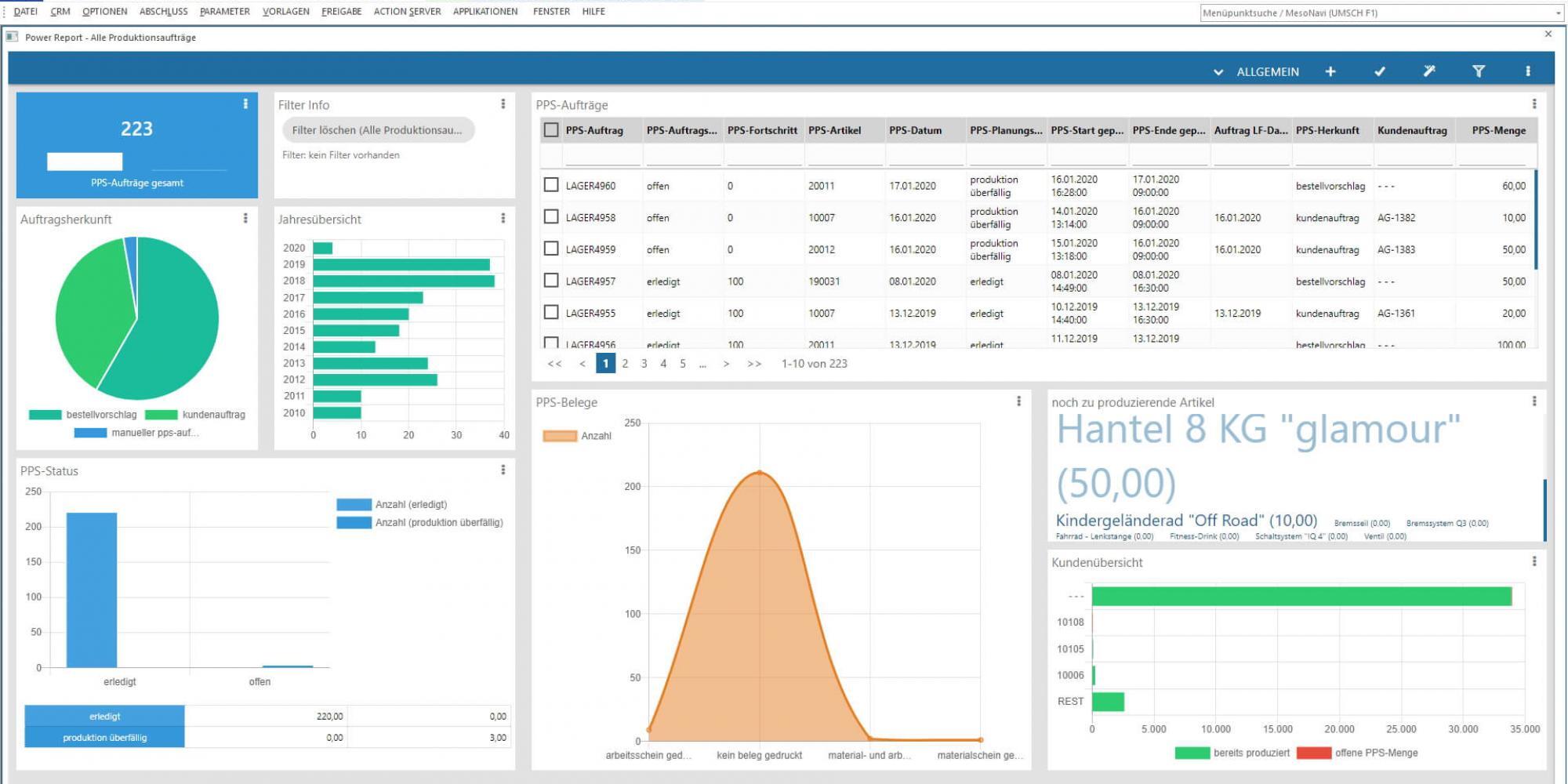Open the blue toolbar's three-dot menu
The image size is (1568, 784).
pos(1528,71)
